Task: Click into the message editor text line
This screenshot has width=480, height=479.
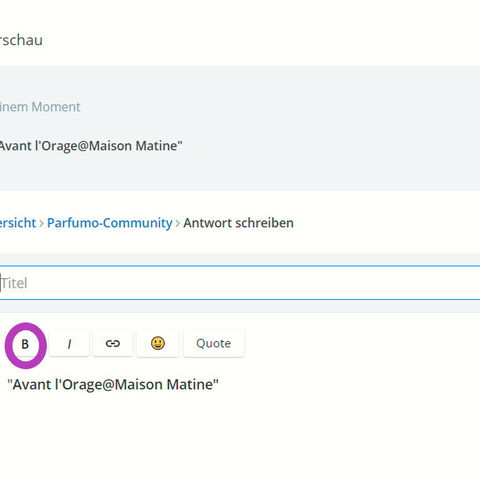Action: [240, 384]
